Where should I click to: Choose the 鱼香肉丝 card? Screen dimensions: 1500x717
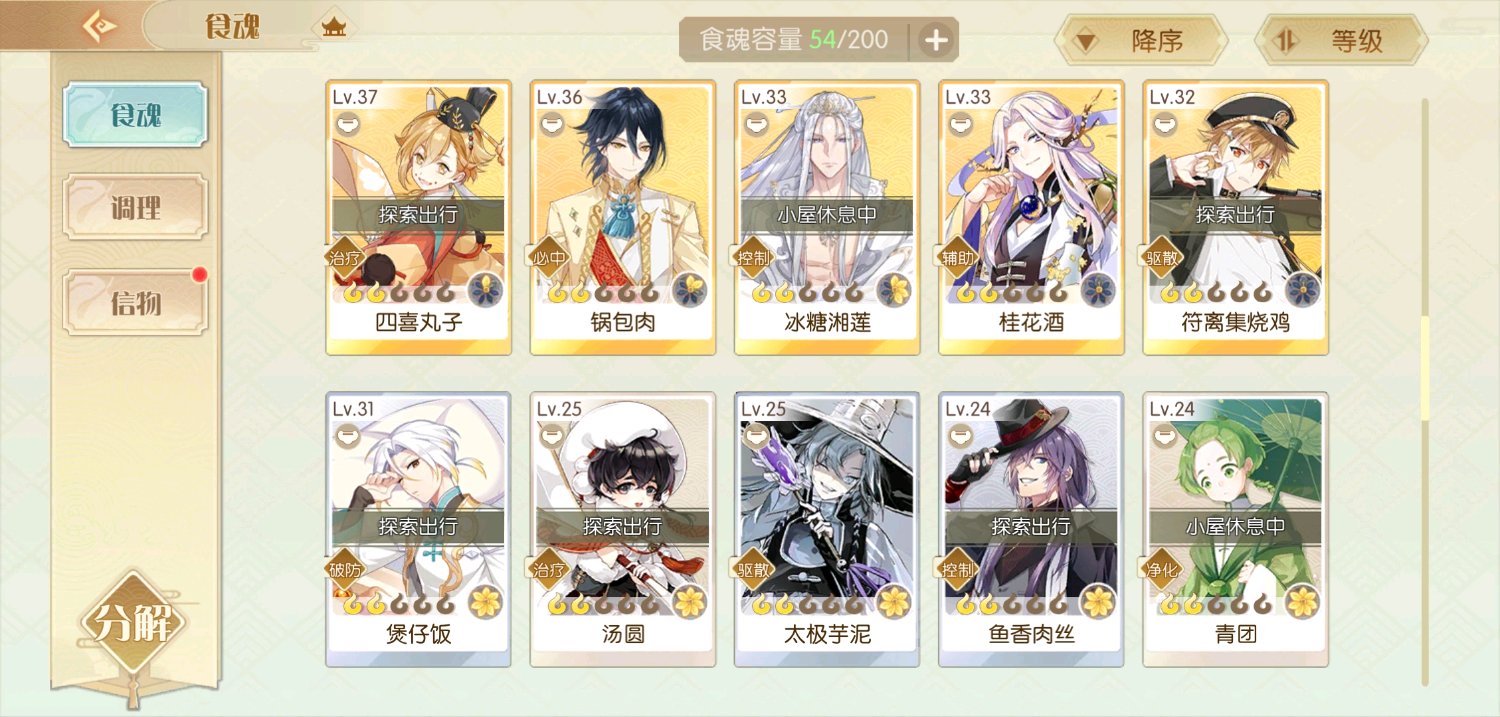1032,529
